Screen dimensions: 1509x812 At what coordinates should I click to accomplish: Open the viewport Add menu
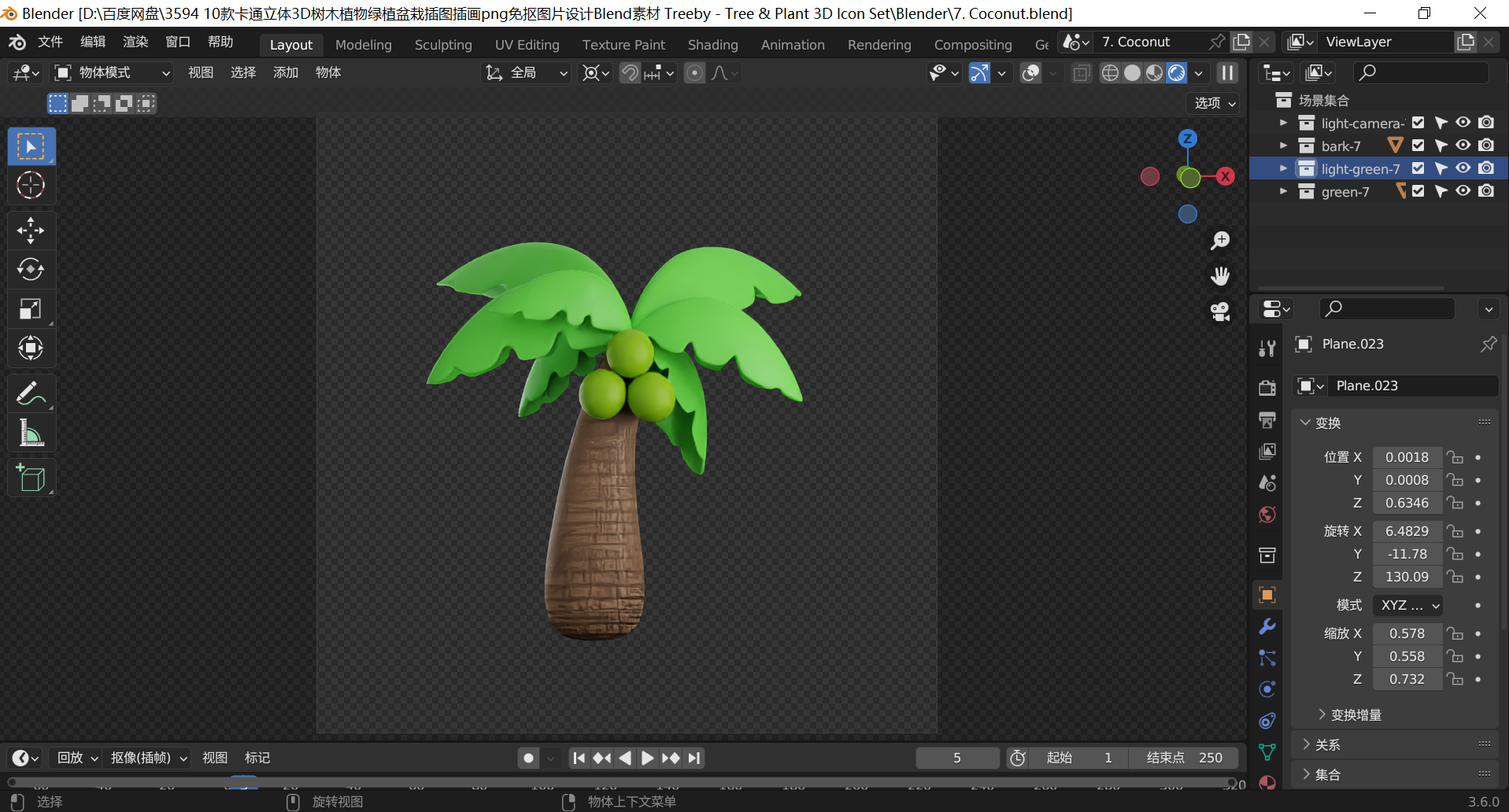click(x=286, y=73)
